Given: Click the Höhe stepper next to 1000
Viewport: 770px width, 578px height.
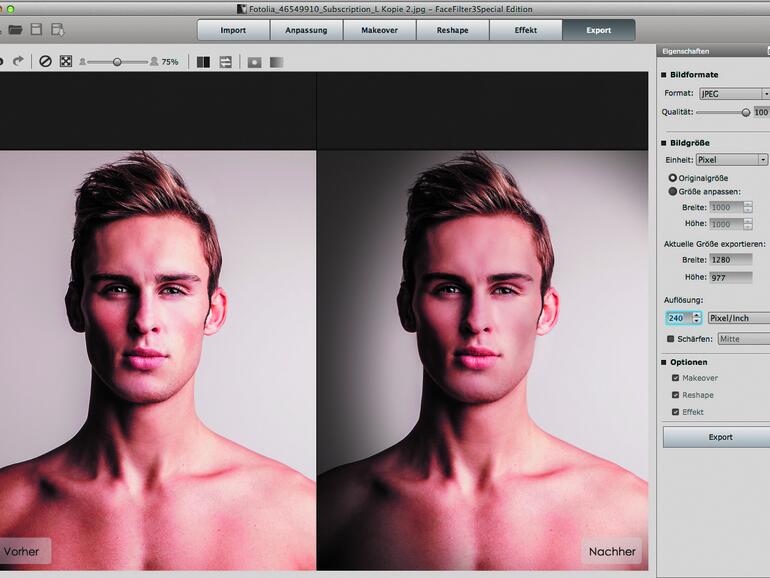Looking at the screenshot, I should pyautogui.click(x=747, y=224).
